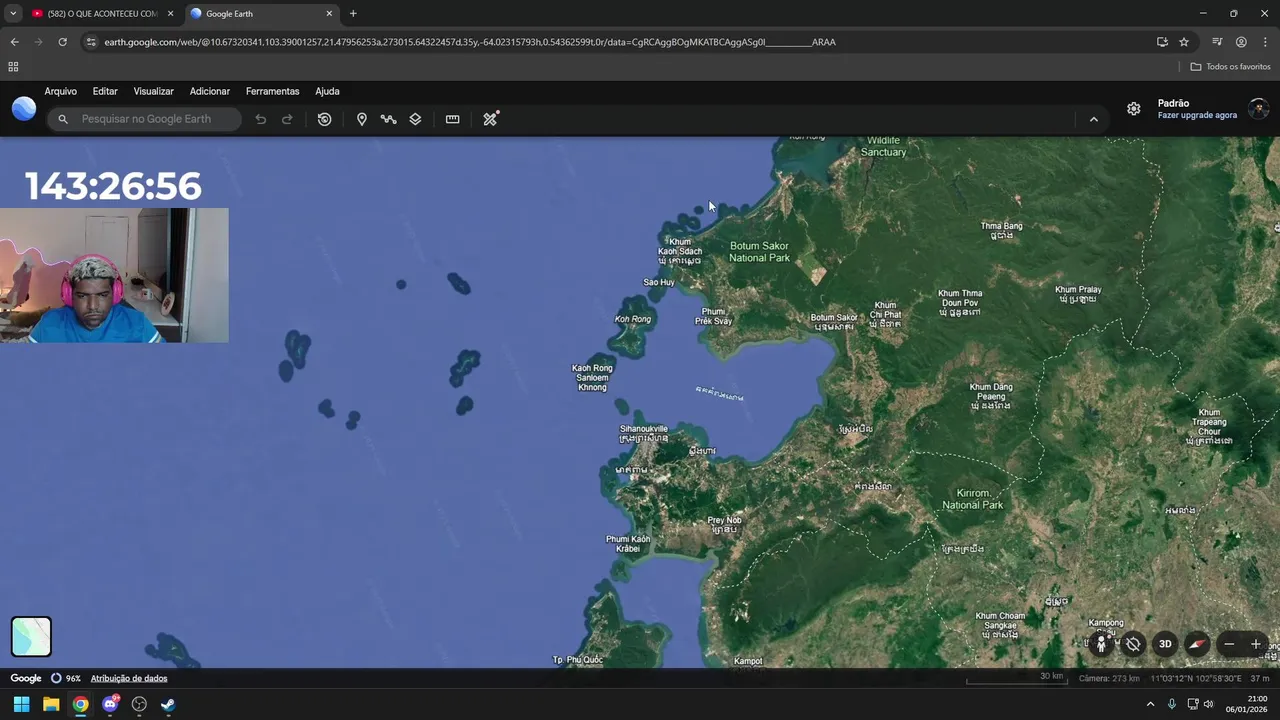Open the apps grid in bookmarks bar
Screen dimensions: 1280x720
click(x=13, y=67)
